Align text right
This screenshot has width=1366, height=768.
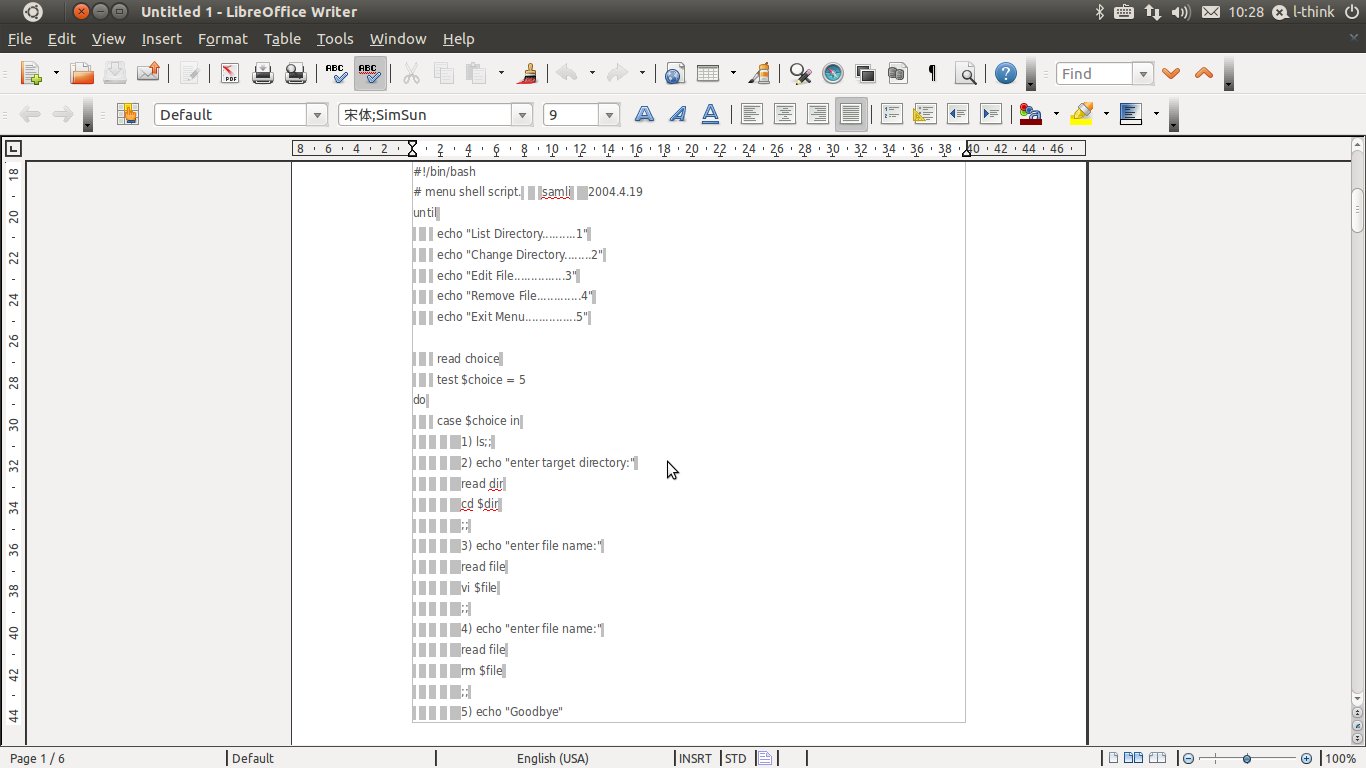[818, 114]
